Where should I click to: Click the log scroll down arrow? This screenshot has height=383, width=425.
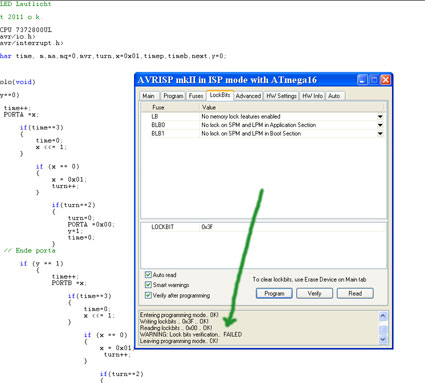[383, 339]
